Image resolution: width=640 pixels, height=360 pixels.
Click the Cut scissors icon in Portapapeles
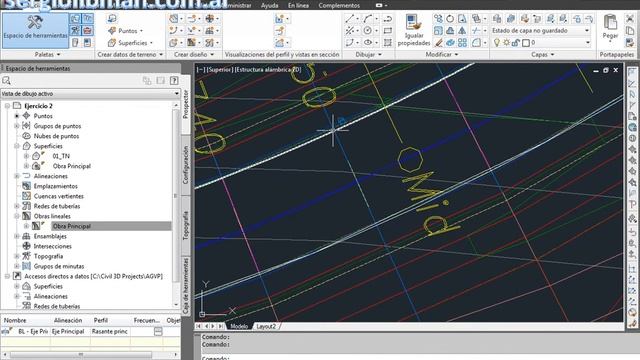tap(630, 19)
